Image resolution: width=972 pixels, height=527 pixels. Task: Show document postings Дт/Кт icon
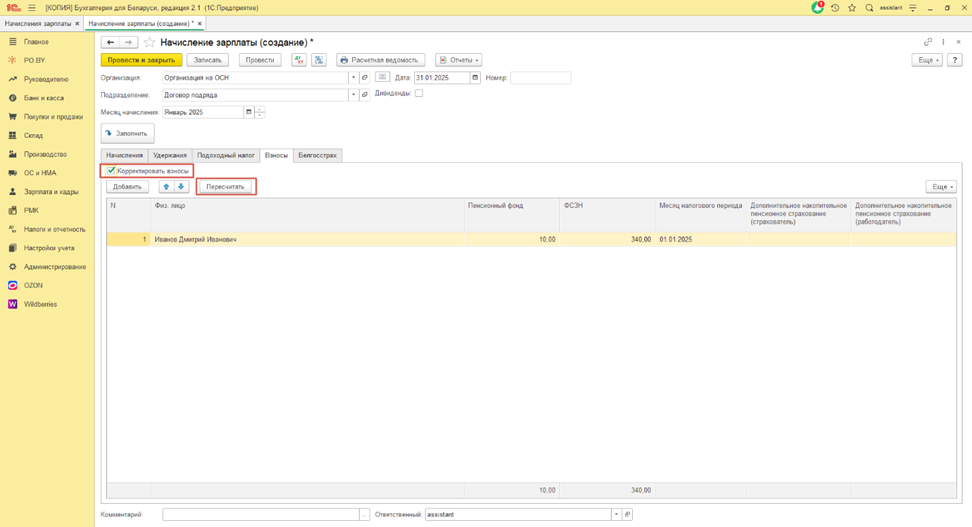click(299, 60)
